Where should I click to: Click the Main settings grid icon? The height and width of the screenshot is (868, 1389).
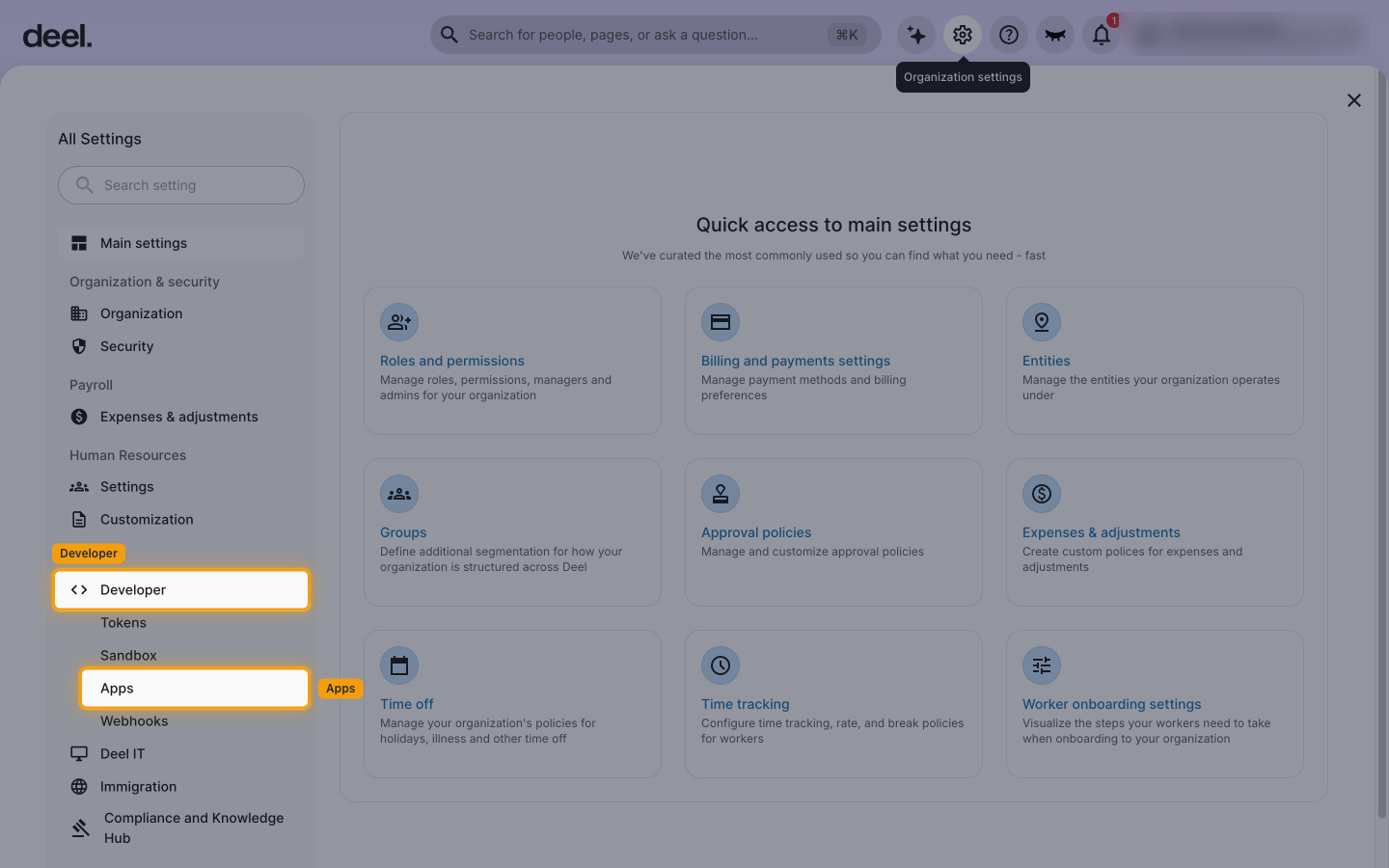pyautogui.click(x=79, y=243)
